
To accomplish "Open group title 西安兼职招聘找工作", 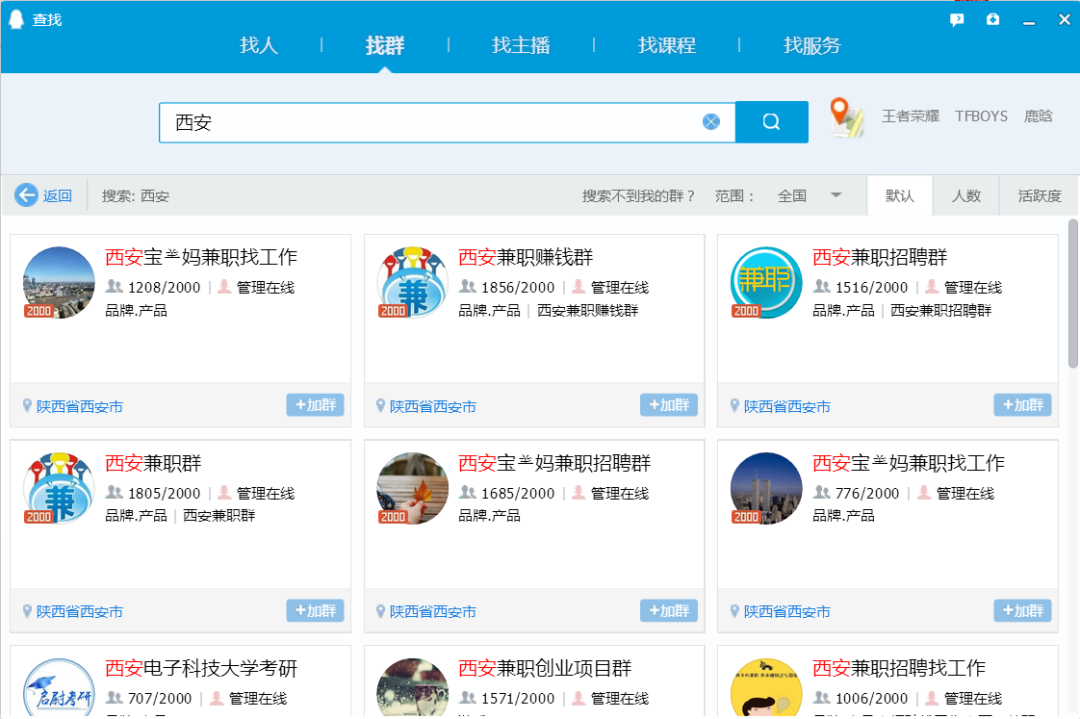I will [899, 668].
